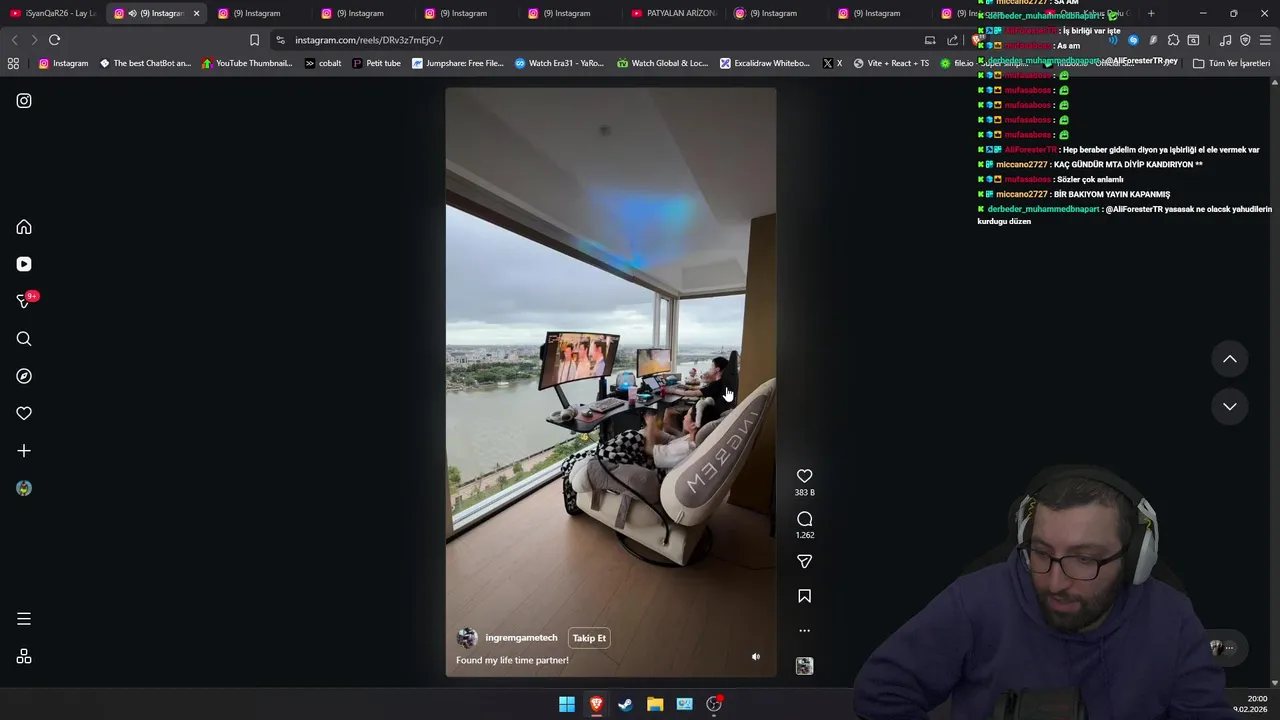Click the 383 B like count

[x=804, y=493]
